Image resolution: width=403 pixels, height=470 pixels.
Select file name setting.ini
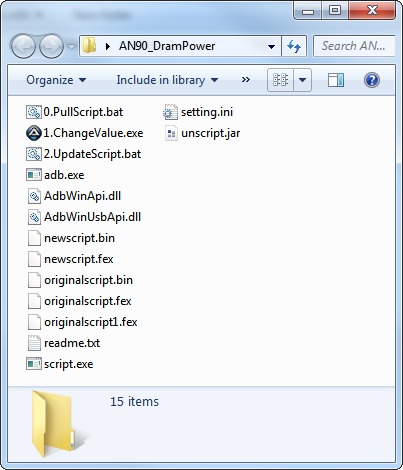point(207,112)
